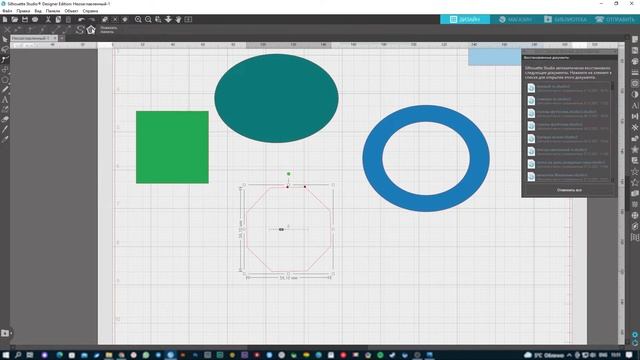
Task: Open the Вид menu
Action: click(38, 11)
